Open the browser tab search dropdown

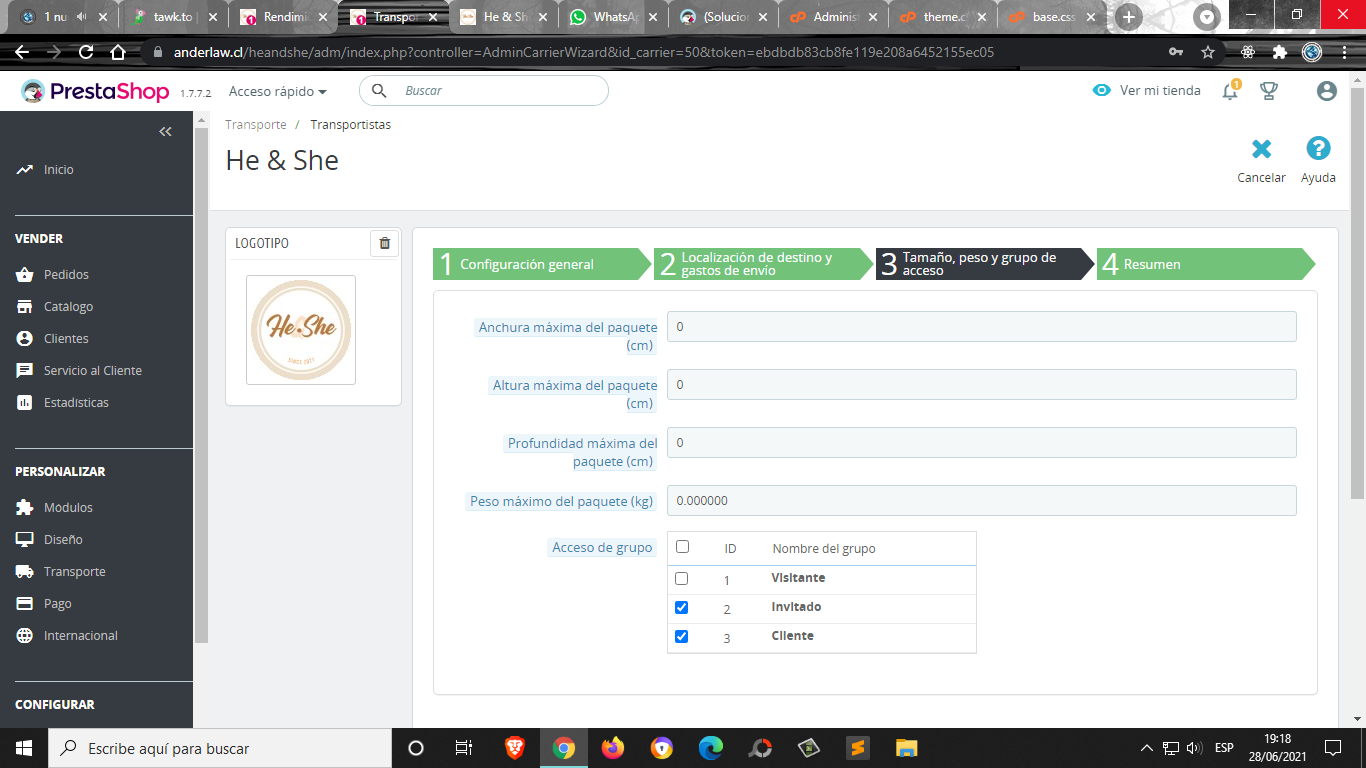[x=1208, y=17]
